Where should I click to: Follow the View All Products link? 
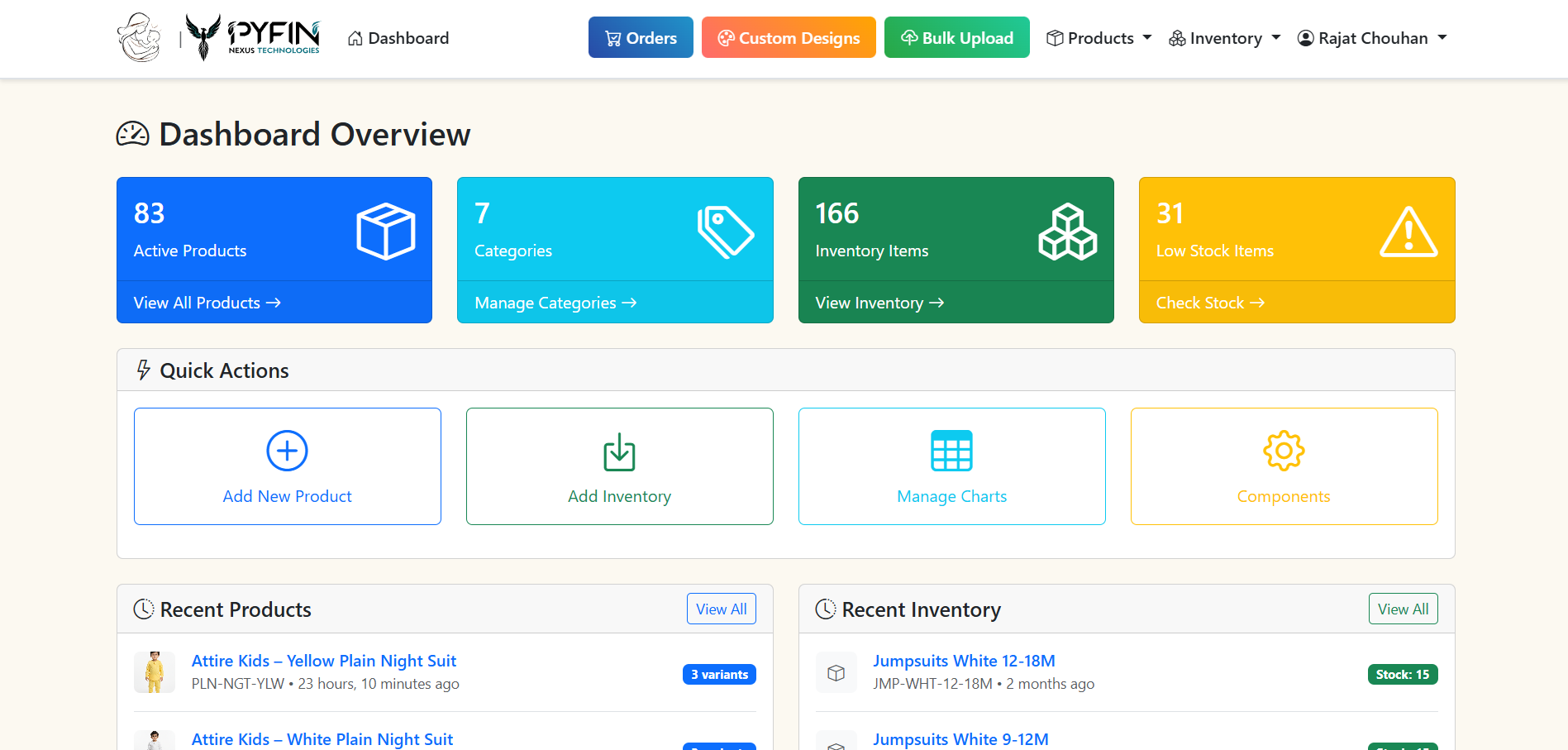tap(207, 303)
